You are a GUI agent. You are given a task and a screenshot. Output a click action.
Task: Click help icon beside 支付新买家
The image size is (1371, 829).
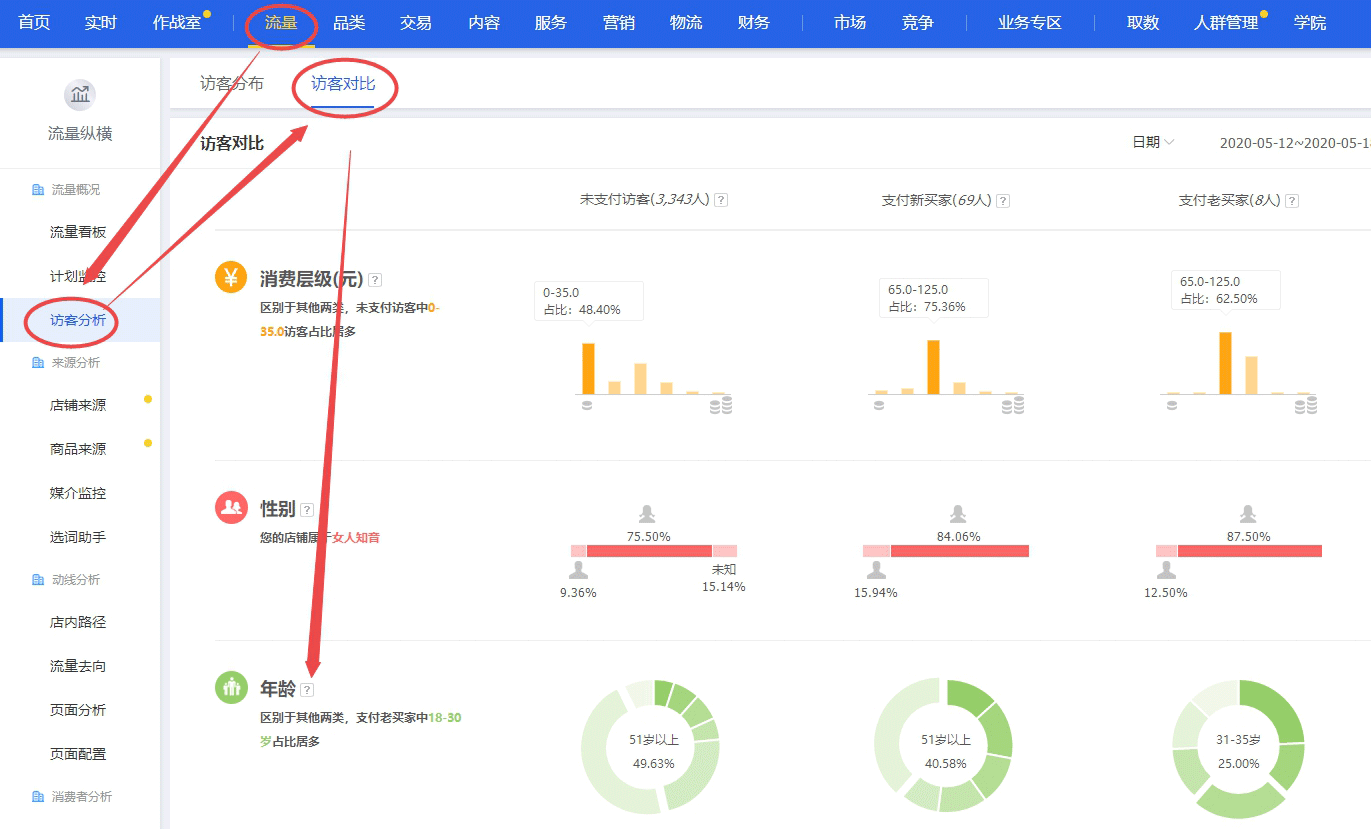click(1003, 201)
